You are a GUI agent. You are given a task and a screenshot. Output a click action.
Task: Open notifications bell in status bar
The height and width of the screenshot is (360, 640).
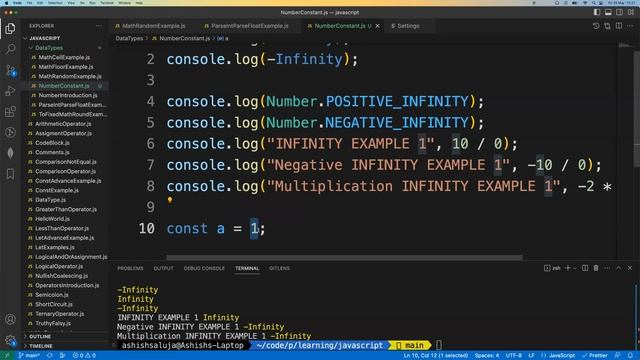click(x=630, y=356)
